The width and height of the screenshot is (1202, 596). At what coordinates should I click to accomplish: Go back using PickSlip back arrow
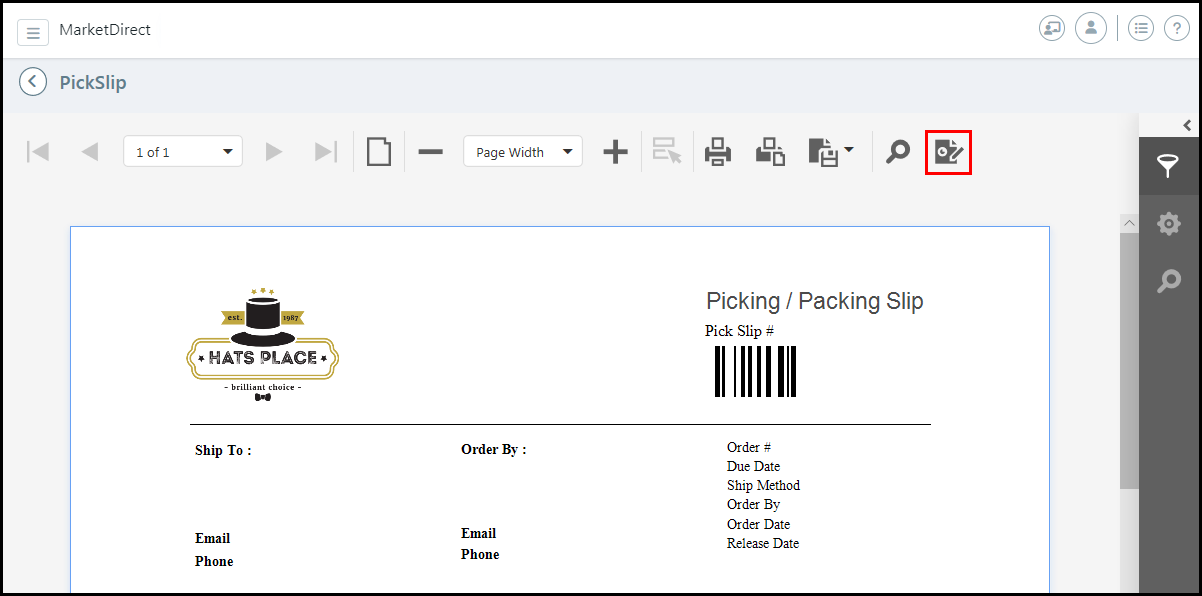click(33, 82)
